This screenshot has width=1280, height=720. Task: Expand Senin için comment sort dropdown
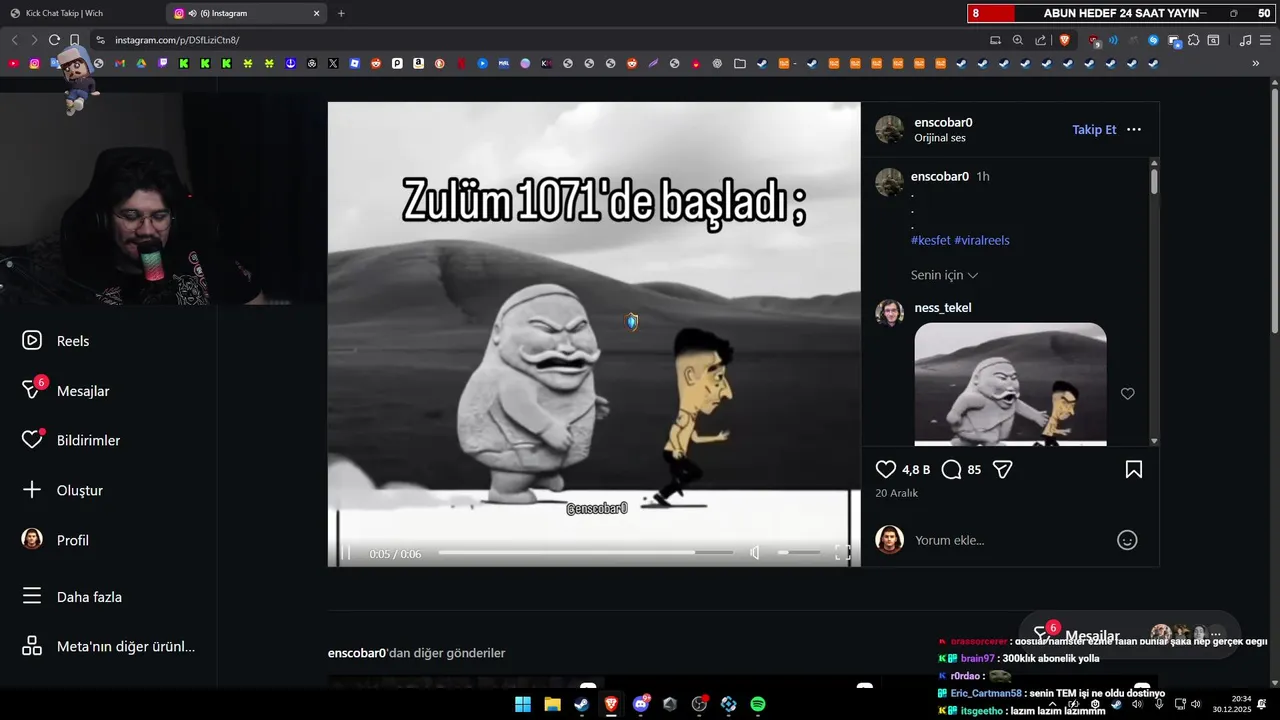944,275
